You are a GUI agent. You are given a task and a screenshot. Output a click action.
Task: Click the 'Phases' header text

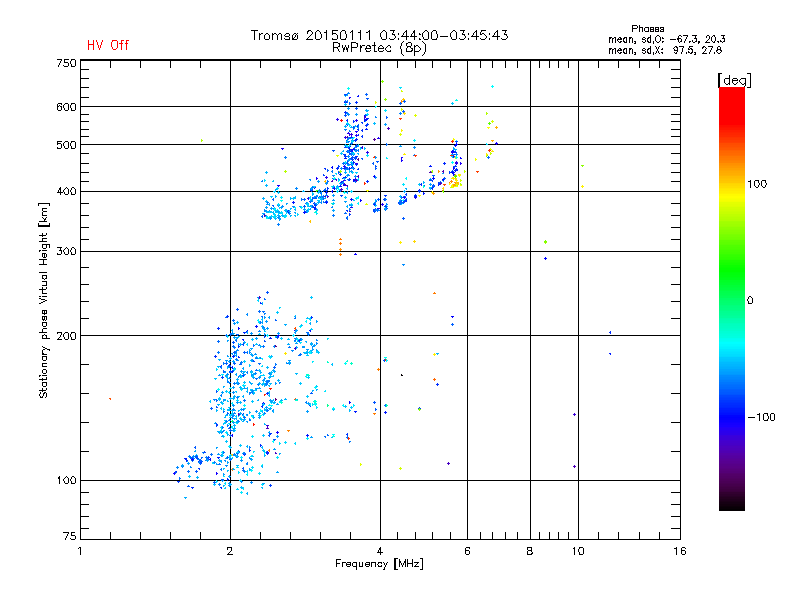pos(647,29)
